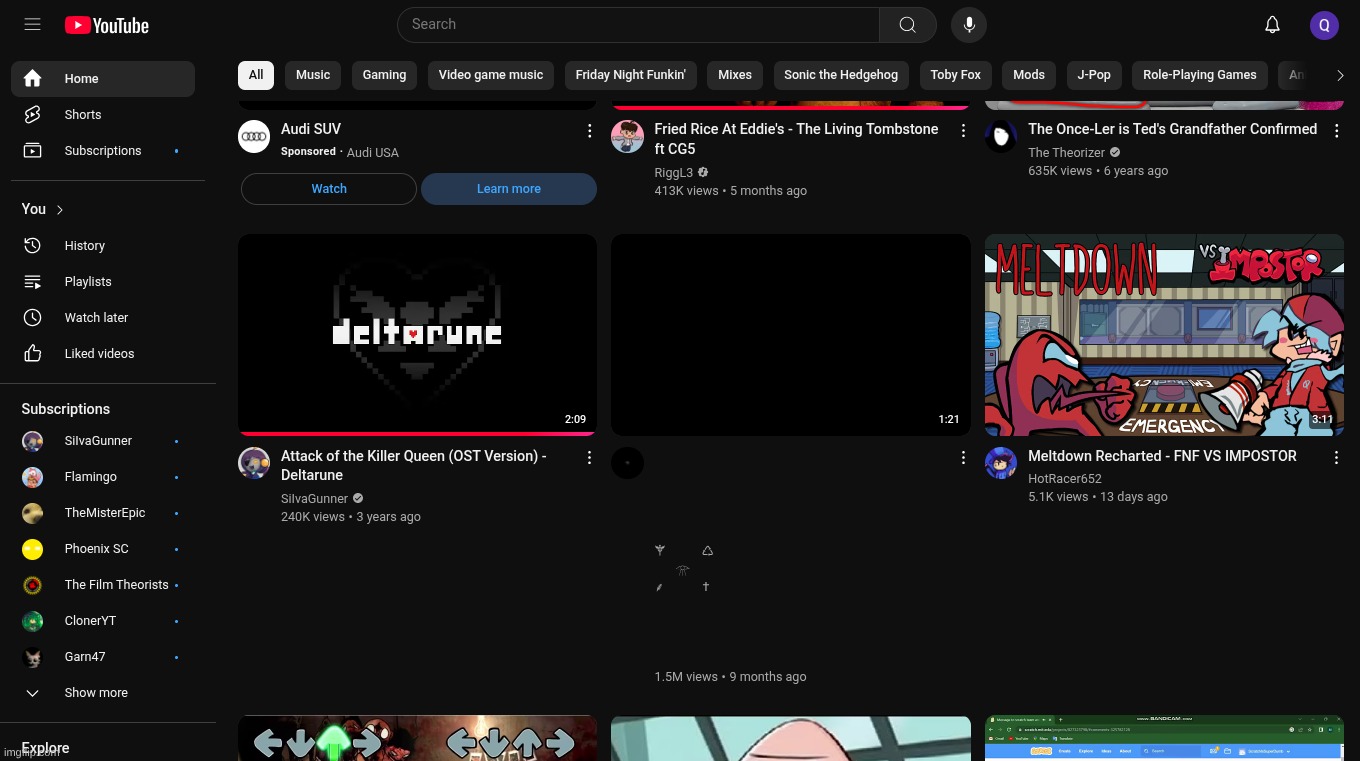1360x761 pixels.
Task: Click The Theorizer channel avatar
Action: coord(1001,136)
